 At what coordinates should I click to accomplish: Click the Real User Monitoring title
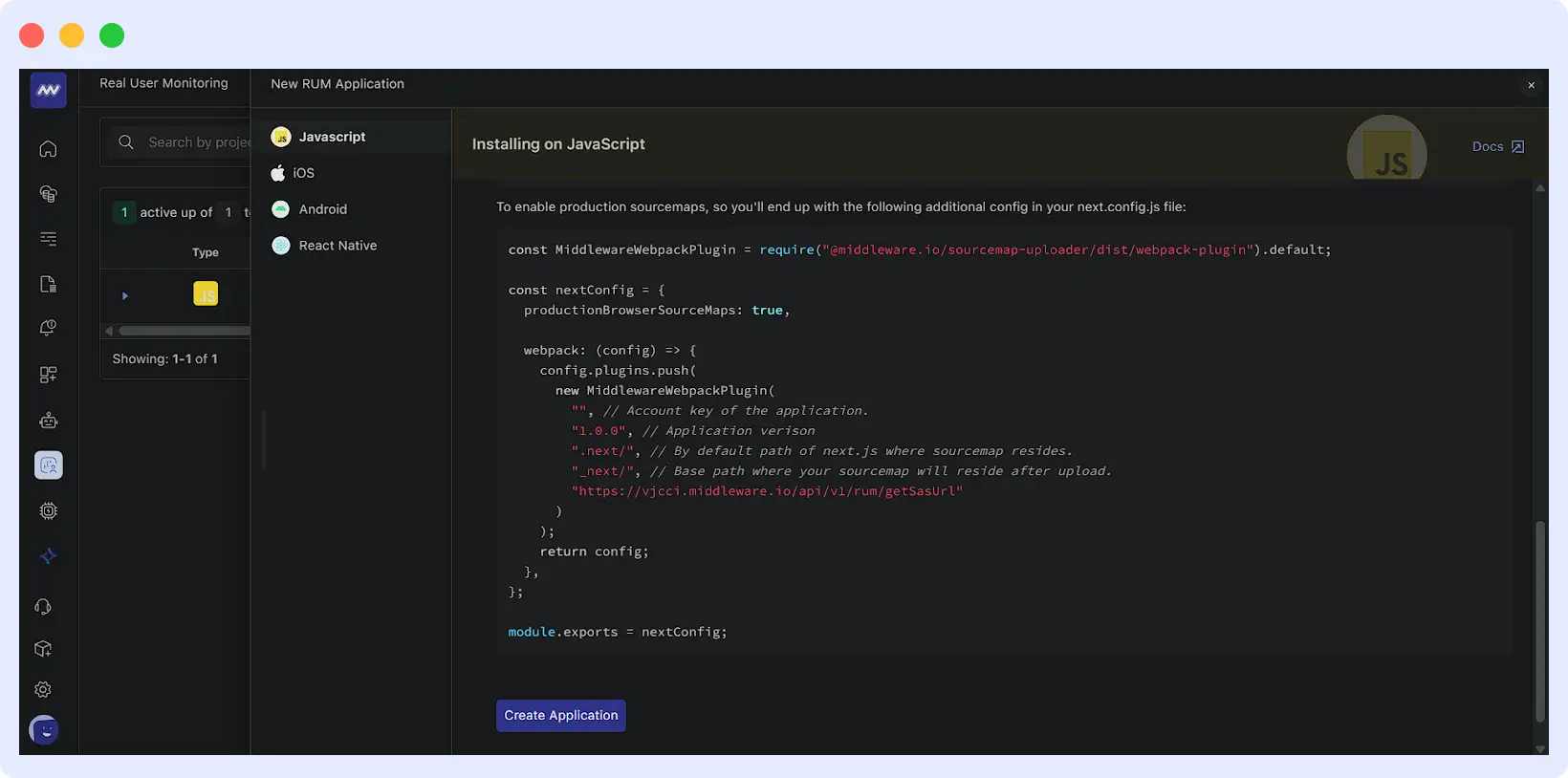pyautogui.click(x=163, y=83)
